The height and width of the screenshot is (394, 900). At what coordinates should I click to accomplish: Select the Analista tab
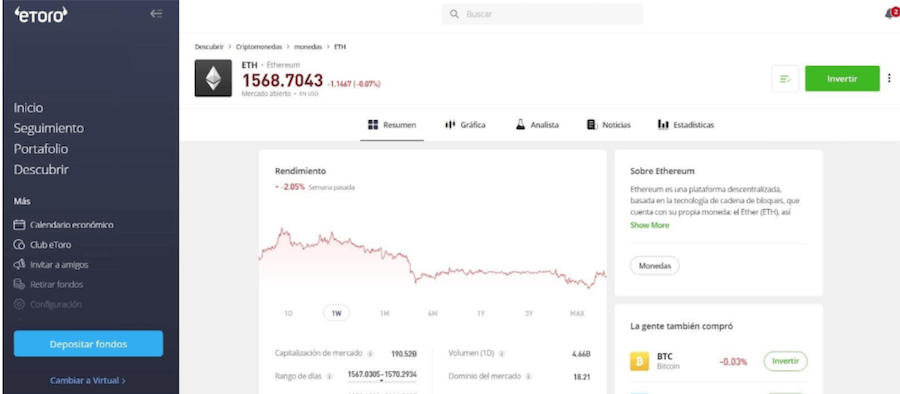(x=537, y=125)
